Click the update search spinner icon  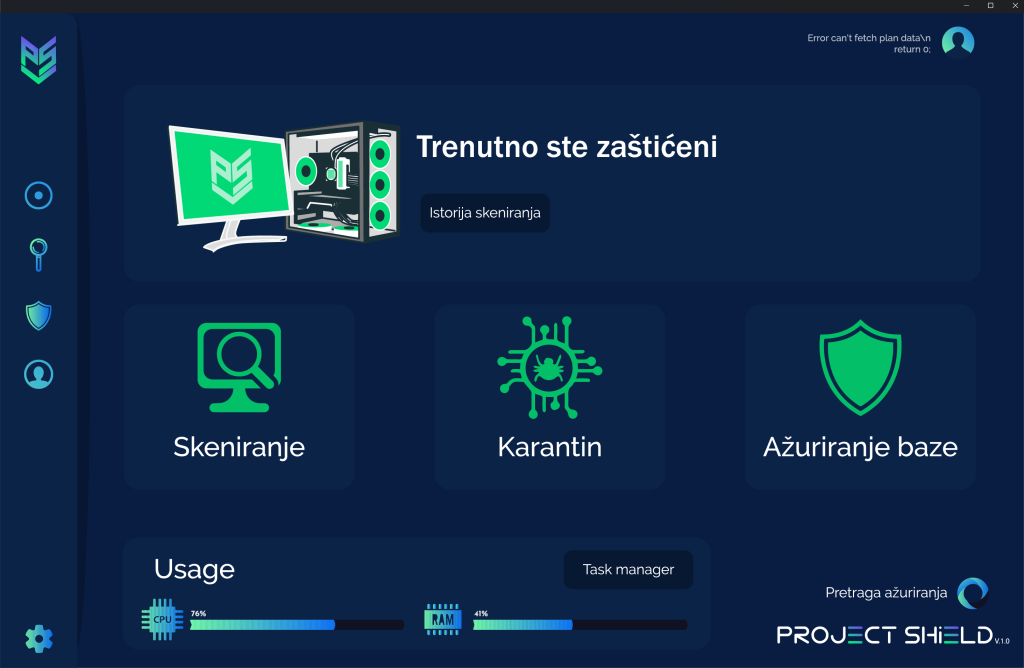point(971,593)
